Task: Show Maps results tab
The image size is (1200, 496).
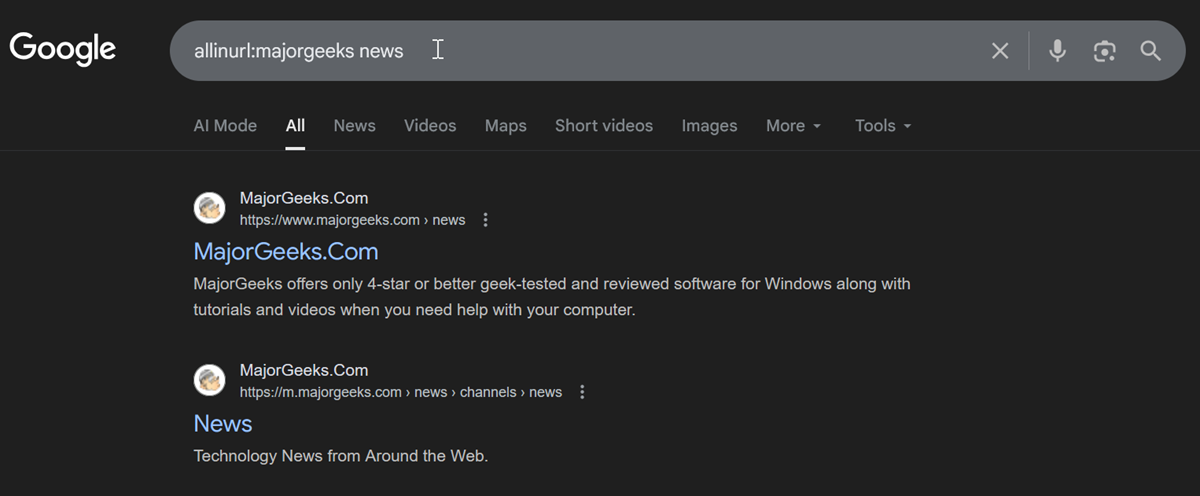Action: tap(506, 126)
